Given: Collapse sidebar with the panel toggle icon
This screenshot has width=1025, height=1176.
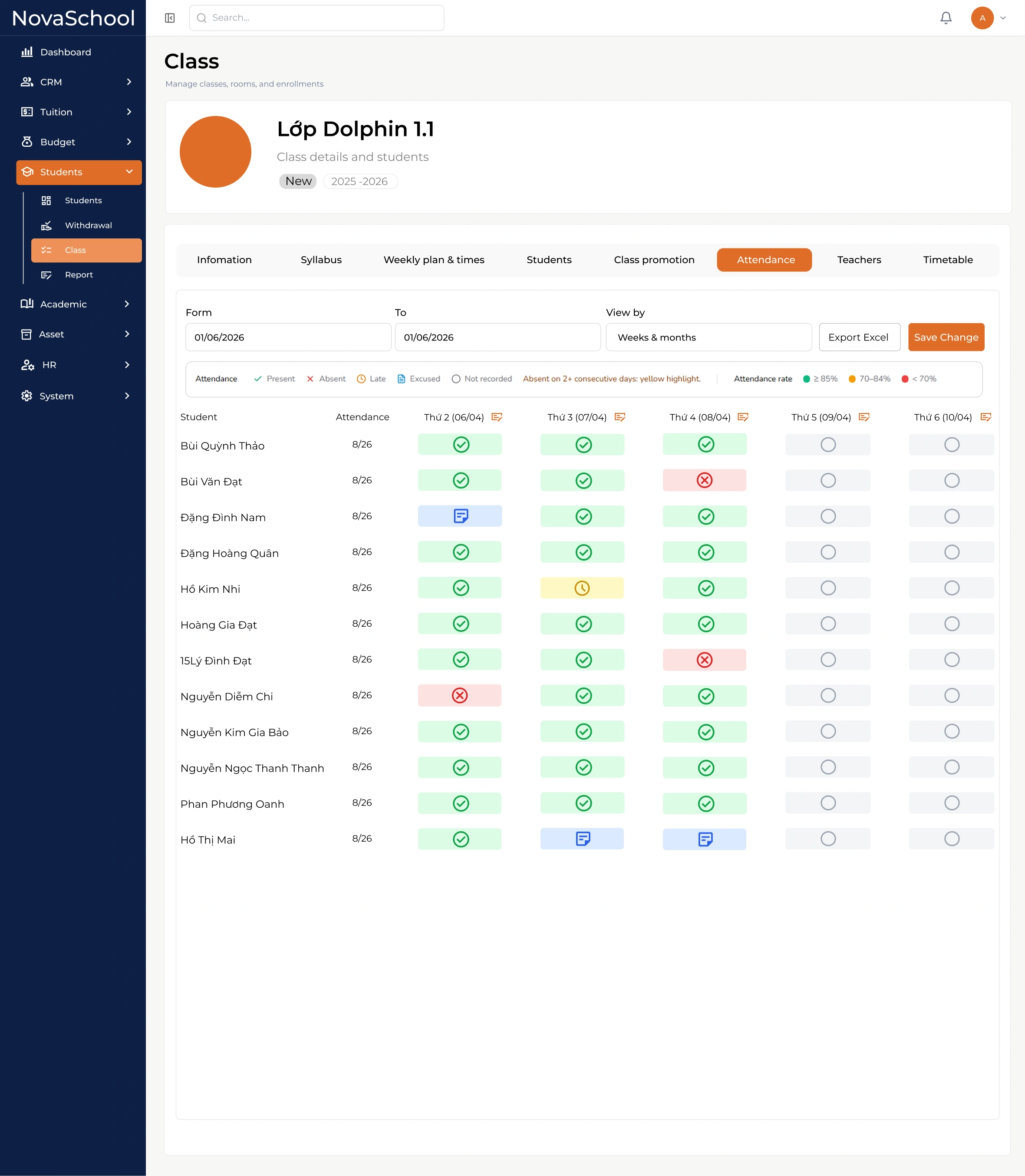Looking at the screenshot, I should tap(170, 18).
